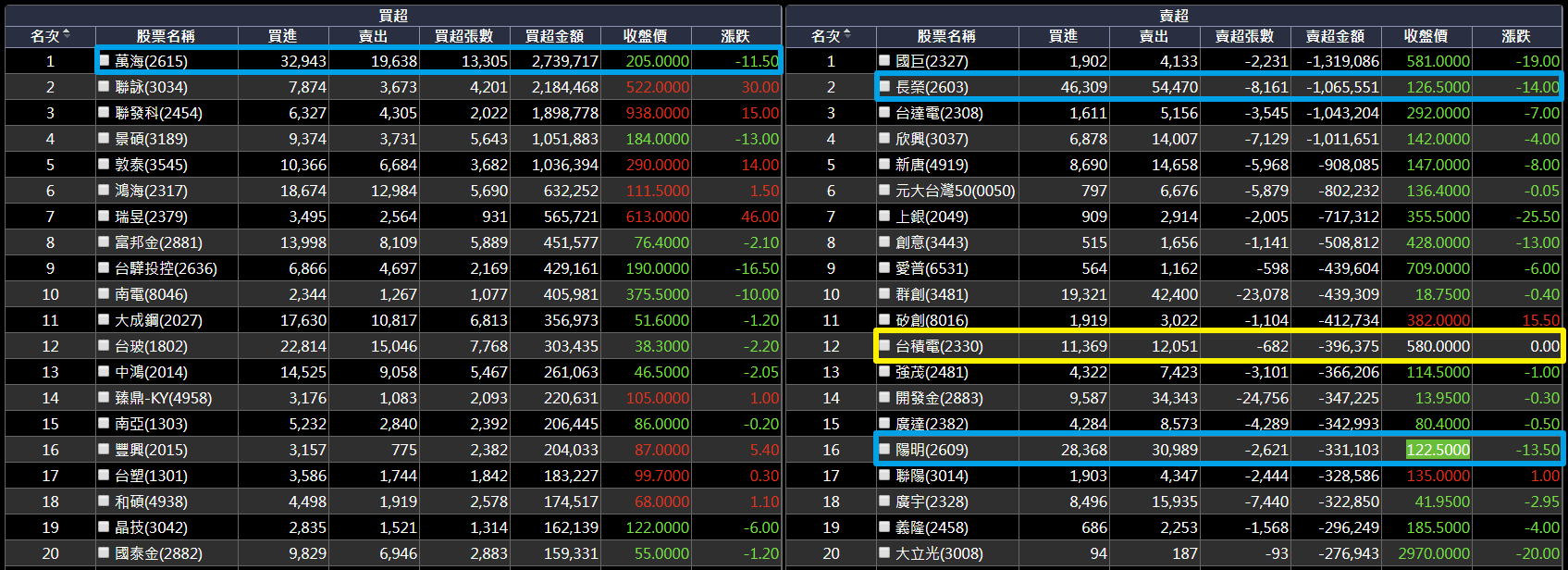Select 新唐(4919) stock
Viewport: 1568px width, 570px height.
pos(932,165)
